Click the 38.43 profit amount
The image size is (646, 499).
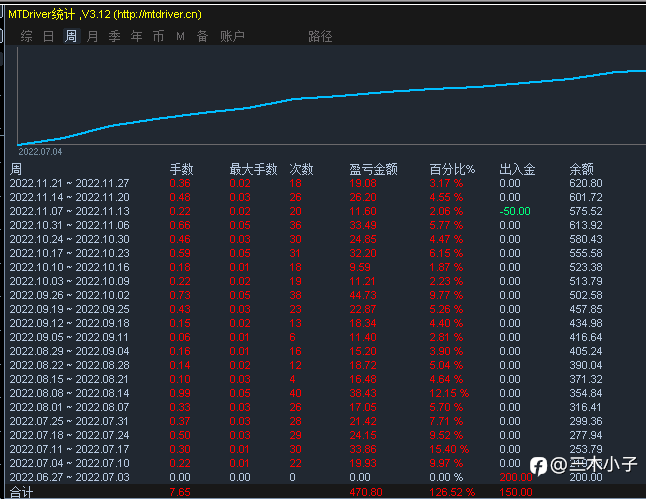click(363, 393)
